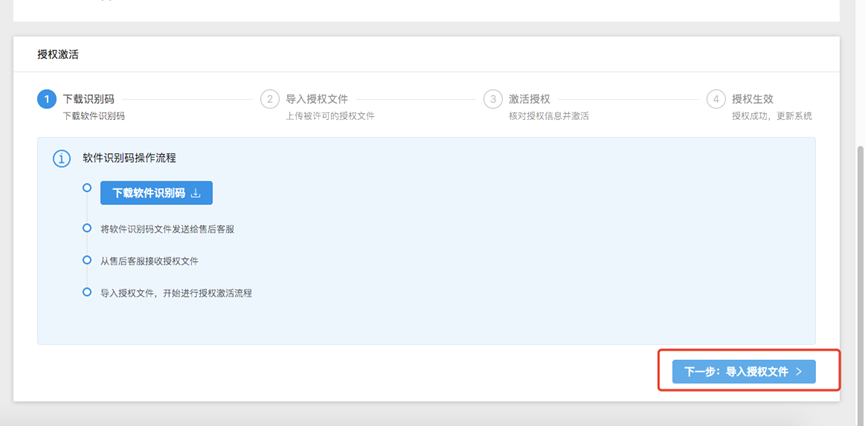Click the step 2 numbered circle
Viewport: 865px width, 426px height.
click(x=269, y=99)
